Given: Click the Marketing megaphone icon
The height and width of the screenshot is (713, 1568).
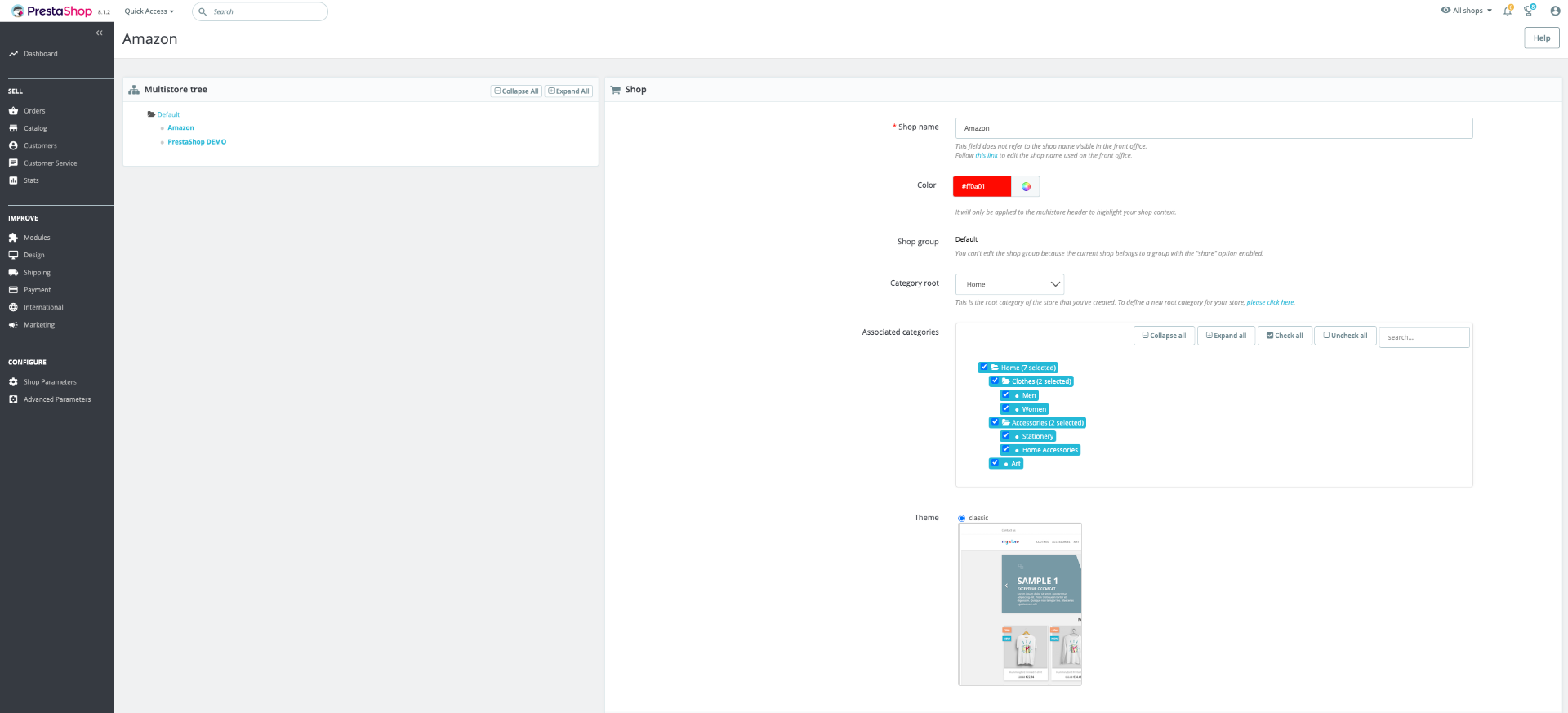Looking at the screenshot, I should [13, 325].
